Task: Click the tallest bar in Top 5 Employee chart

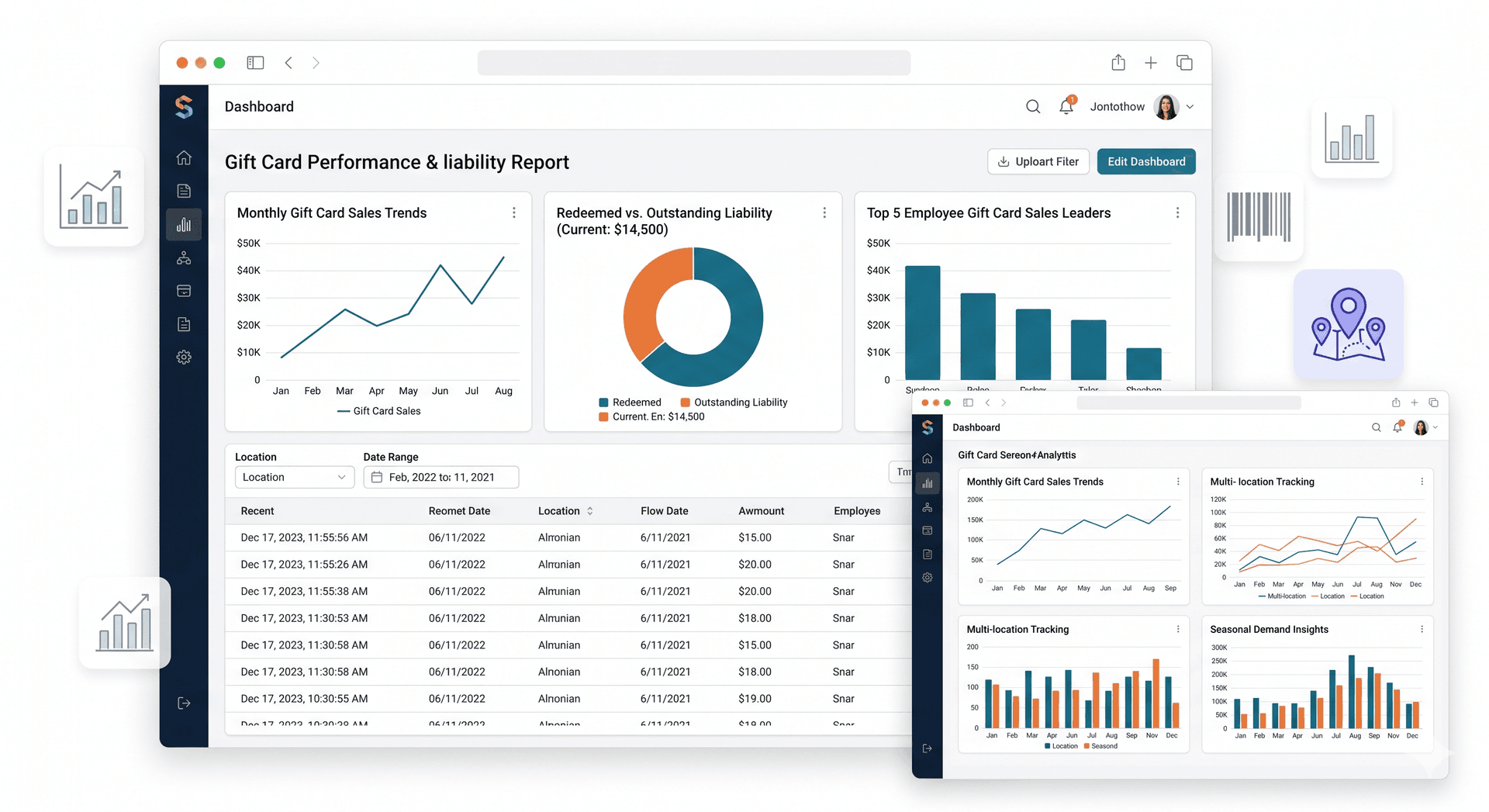Action: point(923,323)
